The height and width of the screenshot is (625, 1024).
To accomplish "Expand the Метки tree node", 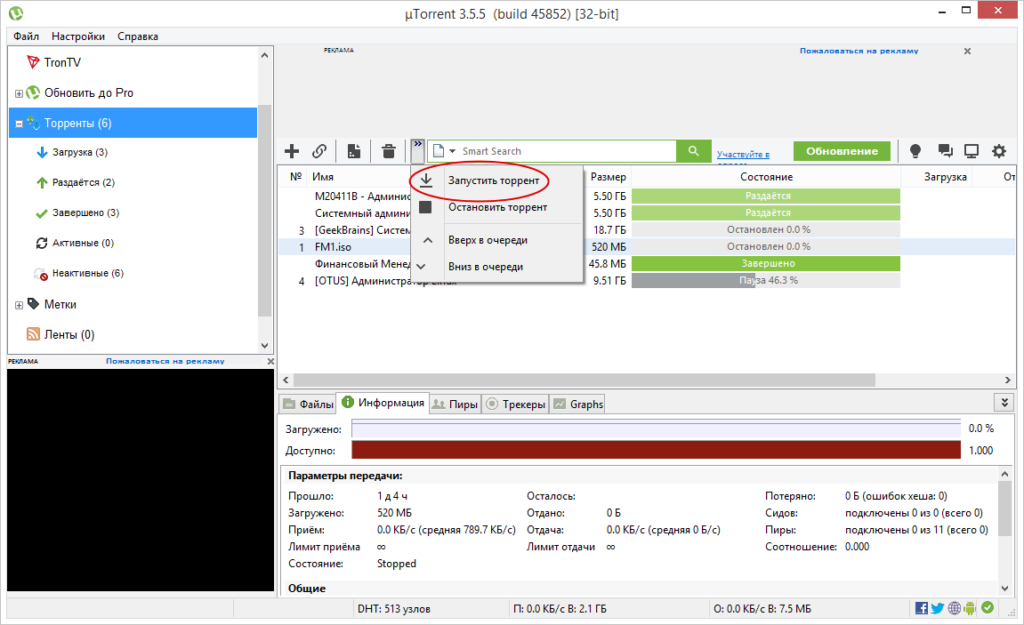I will pos(19,305).
